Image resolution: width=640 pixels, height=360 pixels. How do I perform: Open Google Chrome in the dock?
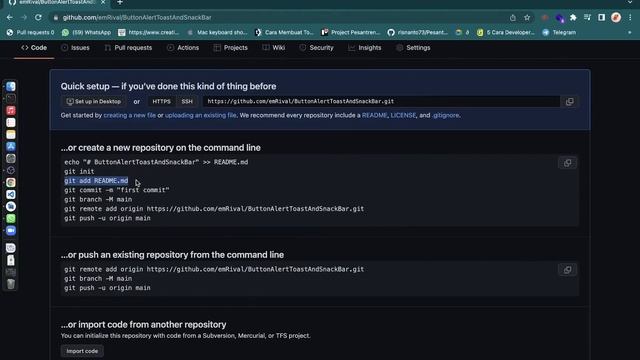pos(11,182)
